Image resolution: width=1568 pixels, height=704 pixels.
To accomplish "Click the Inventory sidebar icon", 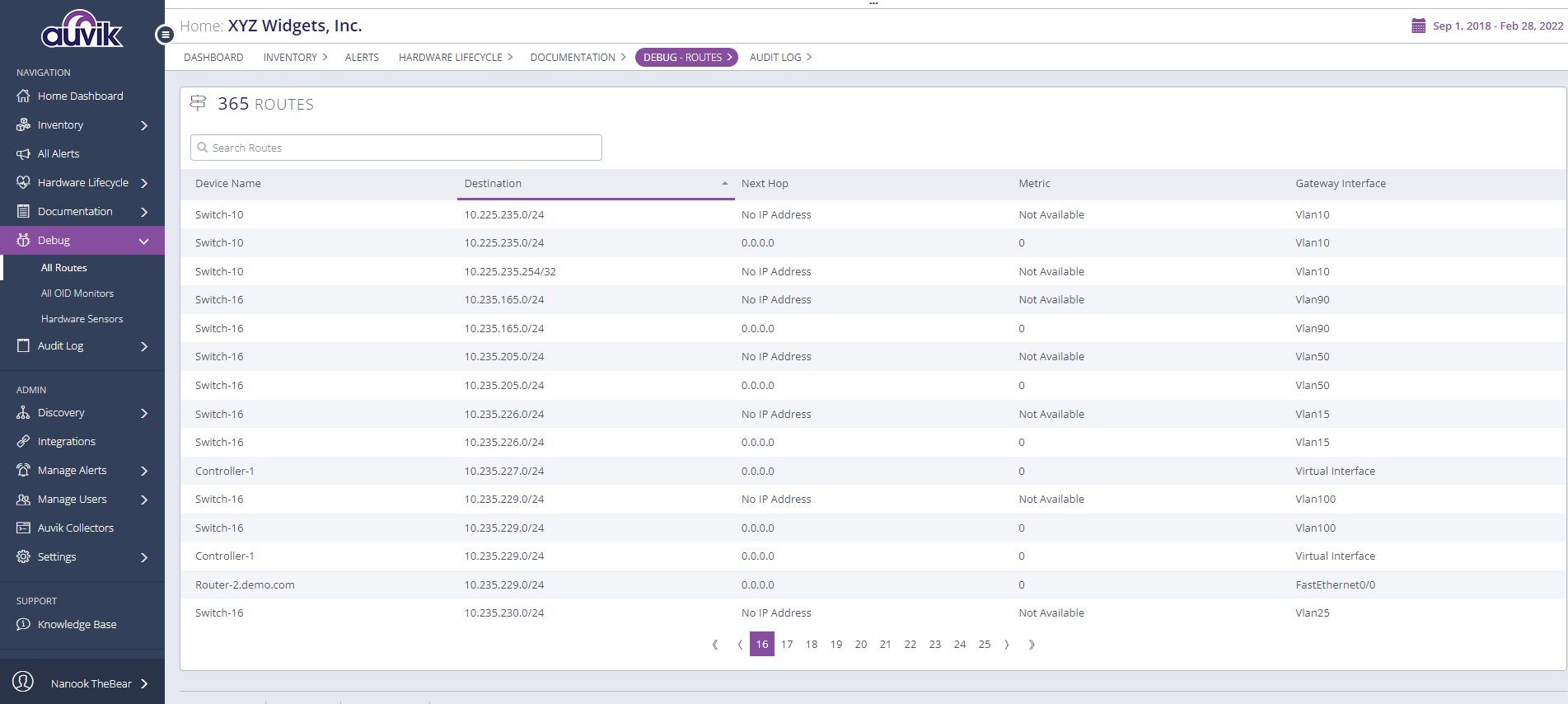I will click(23, 125).
